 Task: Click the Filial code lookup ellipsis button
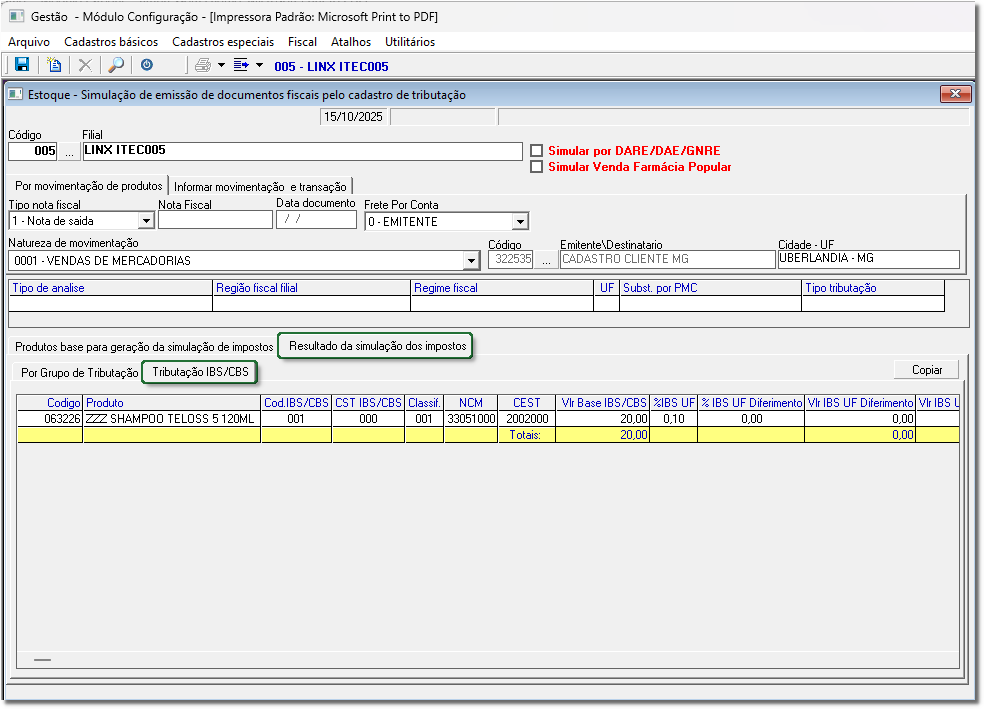coord(70,151)
